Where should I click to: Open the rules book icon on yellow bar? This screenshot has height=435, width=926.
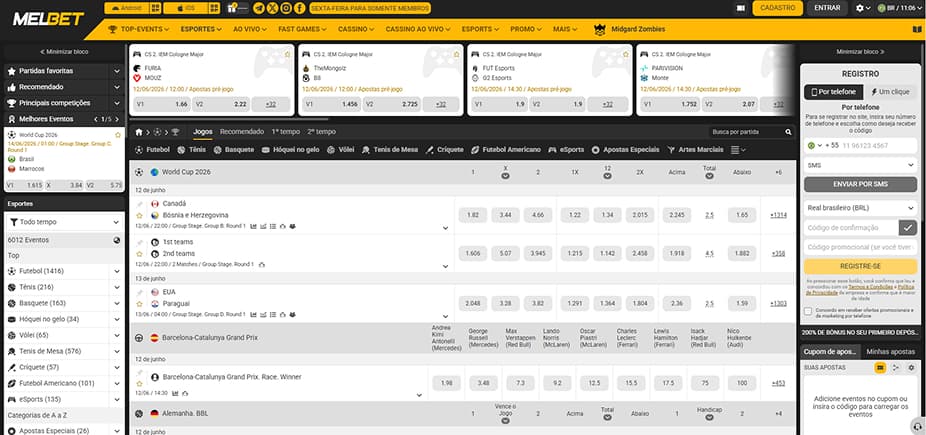[916, 29]
